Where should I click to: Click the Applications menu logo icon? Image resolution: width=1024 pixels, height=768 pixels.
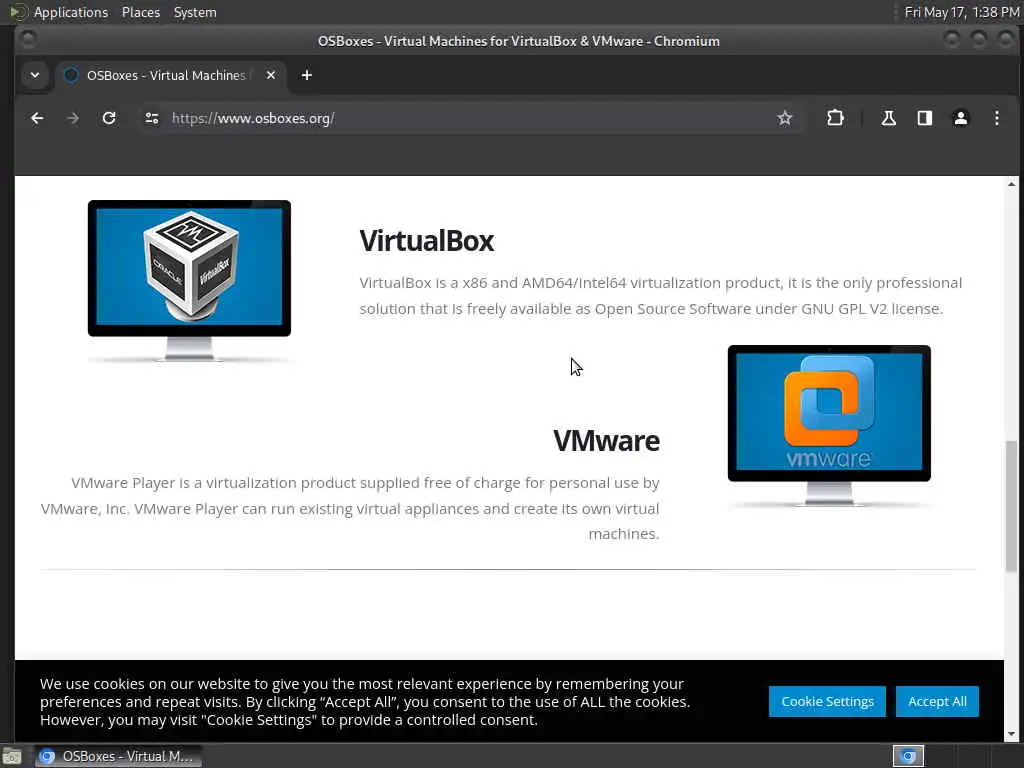tap(16, 12)
